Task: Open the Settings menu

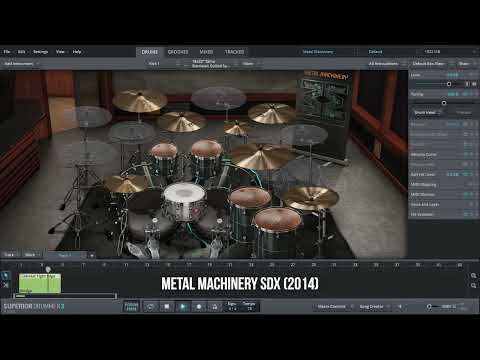Action: click(41, 52)
